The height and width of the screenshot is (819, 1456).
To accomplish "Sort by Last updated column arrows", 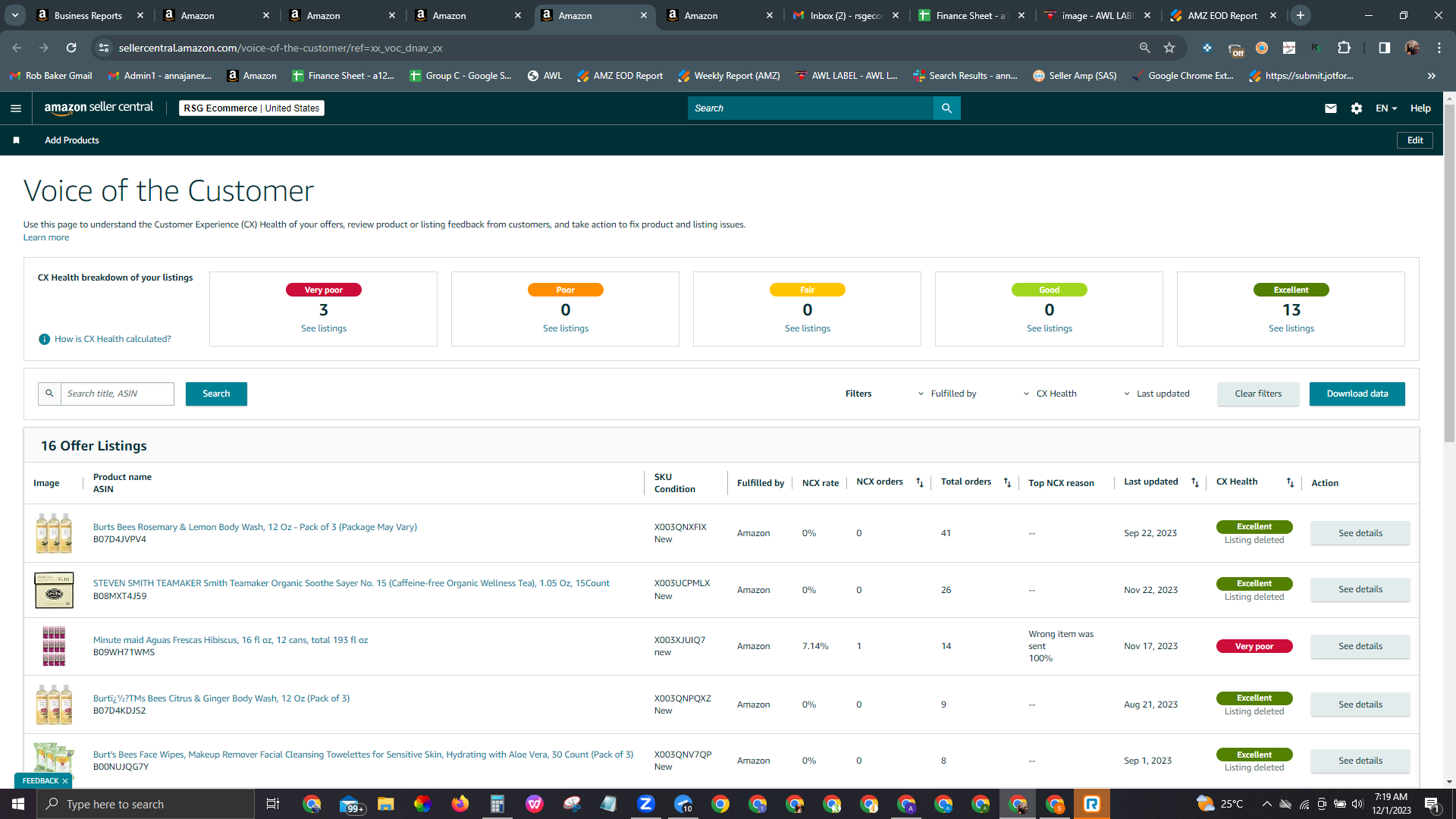I will click(x=1195, y=482).
